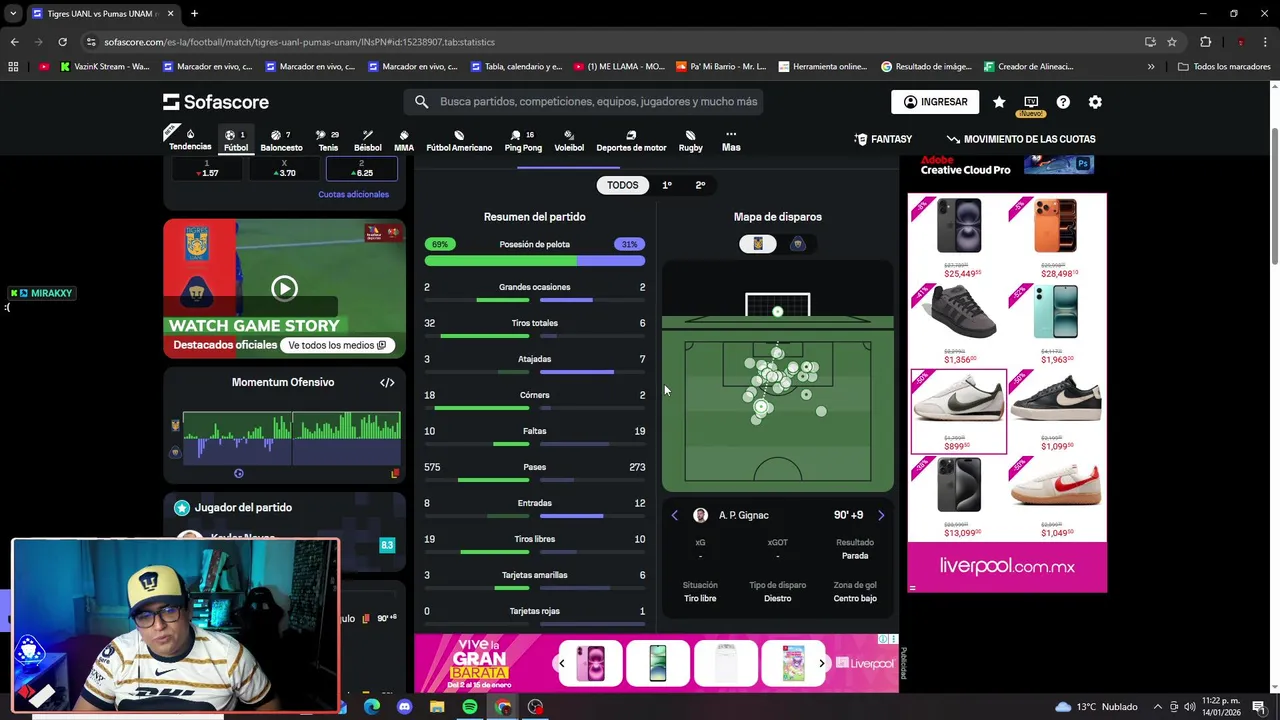Open Discord from taskbar

(x=404, y=707)
